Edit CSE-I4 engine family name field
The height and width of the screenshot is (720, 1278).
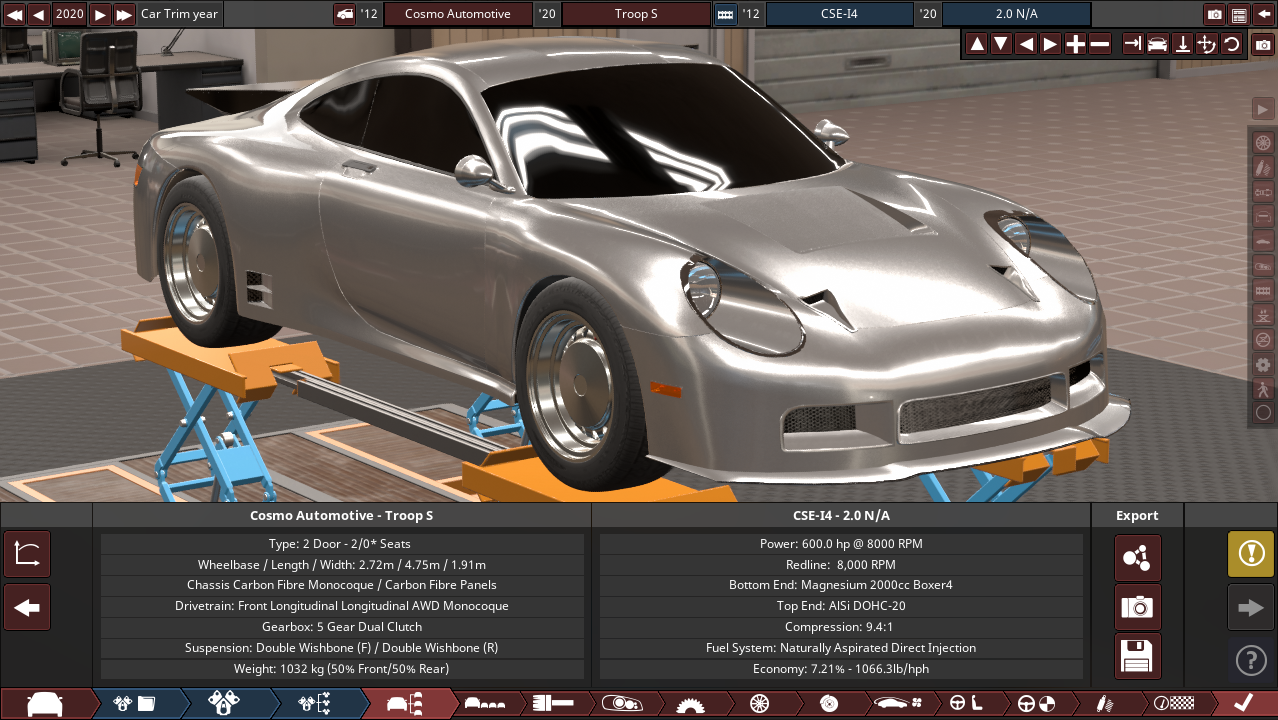point(840,14)
